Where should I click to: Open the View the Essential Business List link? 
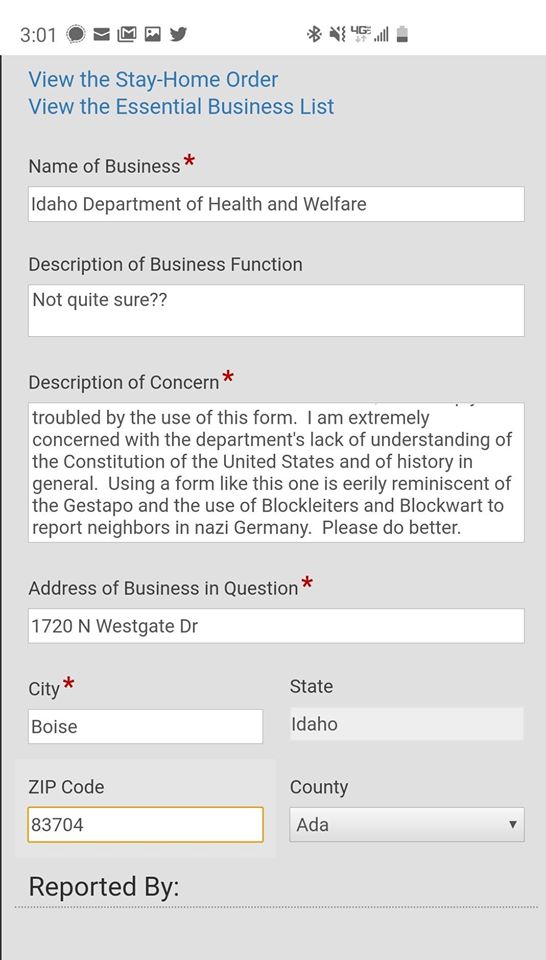(x=181, y=107)
